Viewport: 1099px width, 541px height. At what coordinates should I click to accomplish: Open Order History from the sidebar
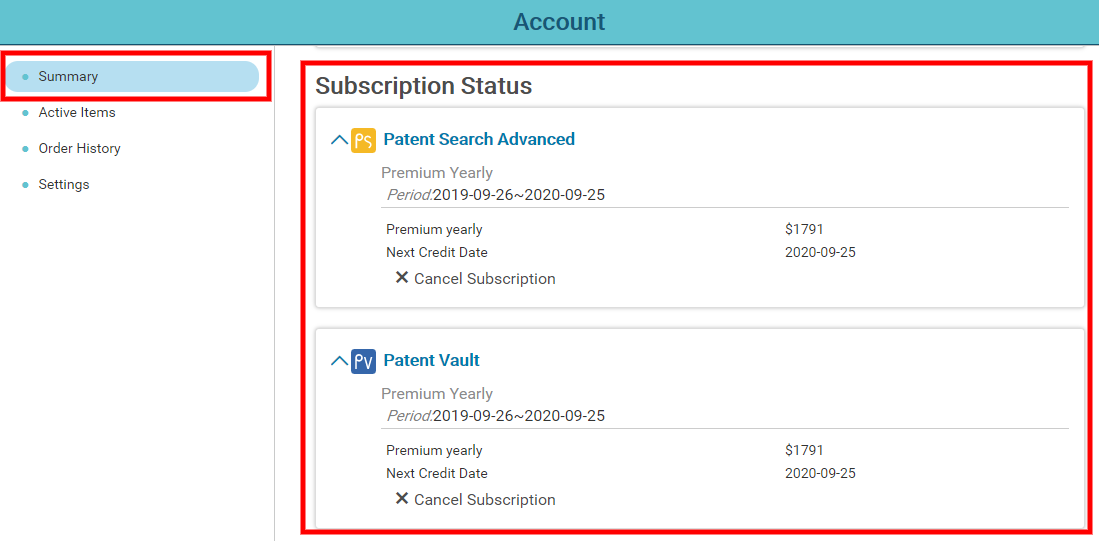click(x=79, y=149)
